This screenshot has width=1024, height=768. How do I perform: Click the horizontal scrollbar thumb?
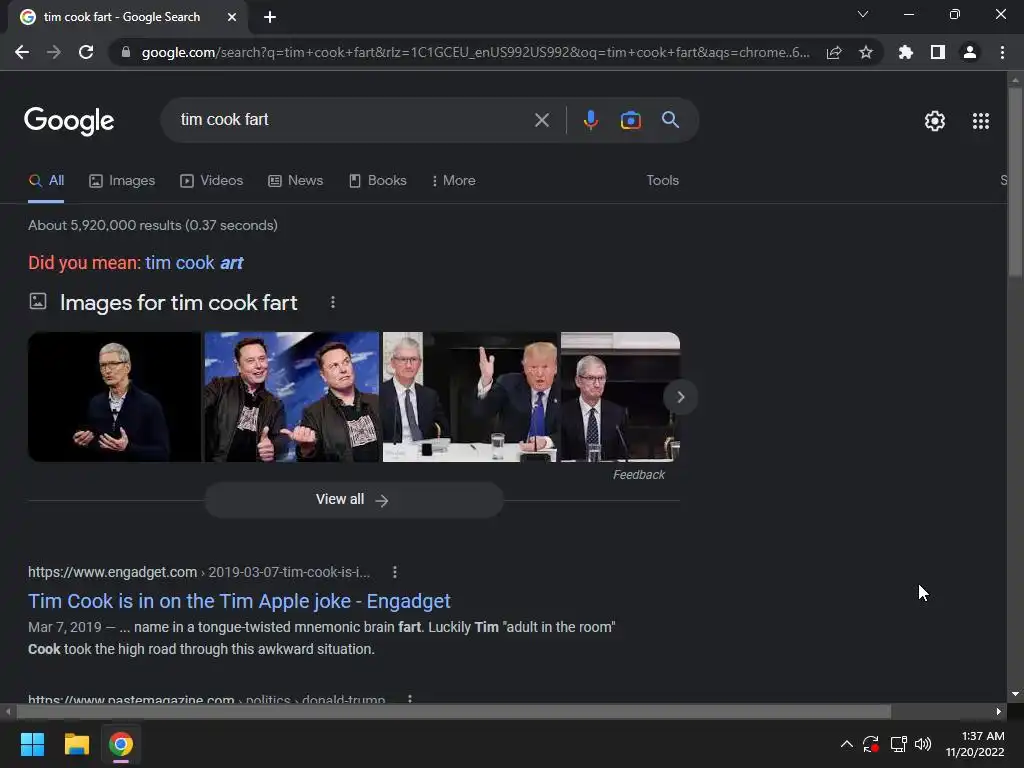[x=454, y=712]
